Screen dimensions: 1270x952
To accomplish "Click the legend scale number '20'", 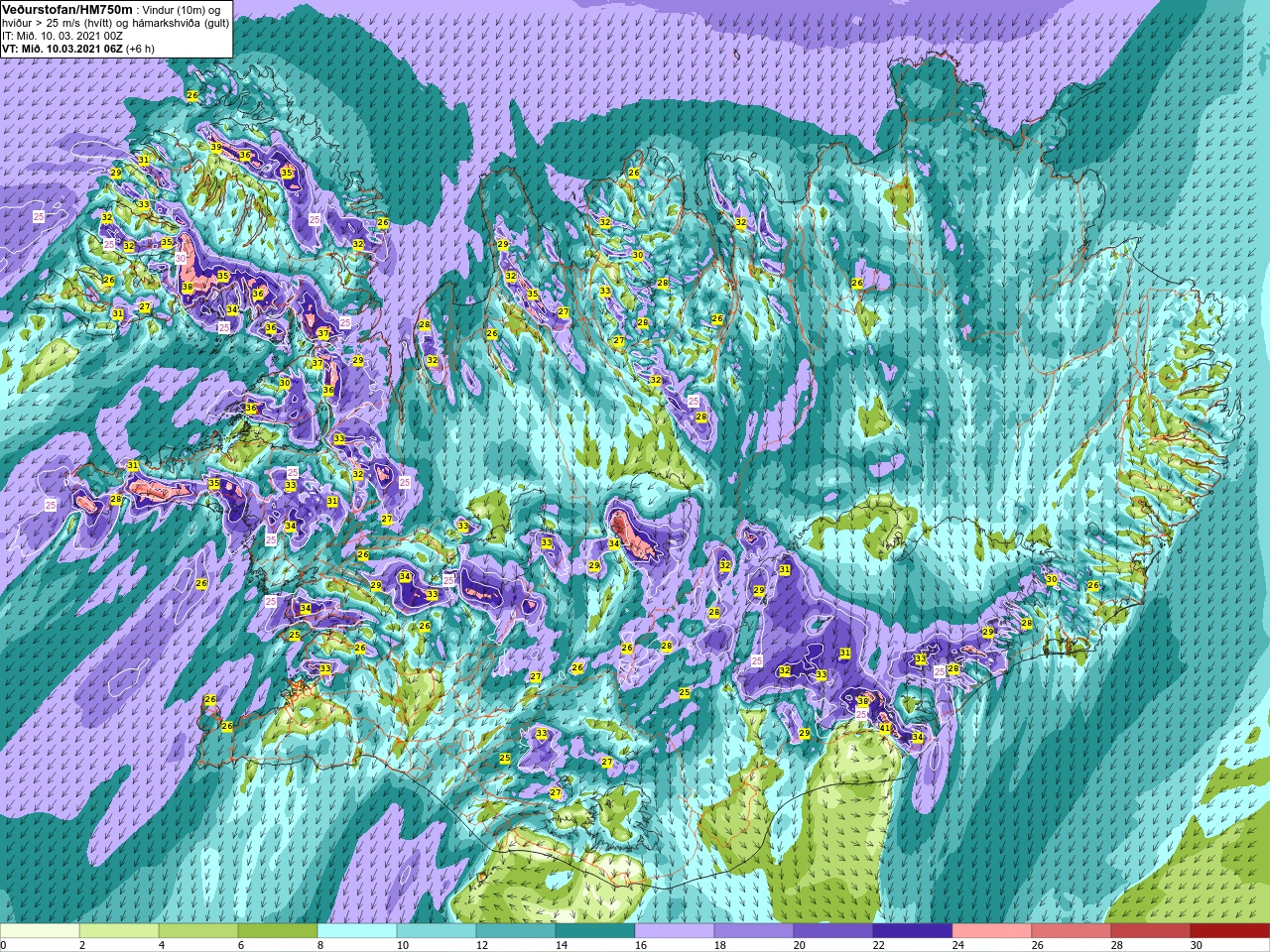I will [799, 945].
